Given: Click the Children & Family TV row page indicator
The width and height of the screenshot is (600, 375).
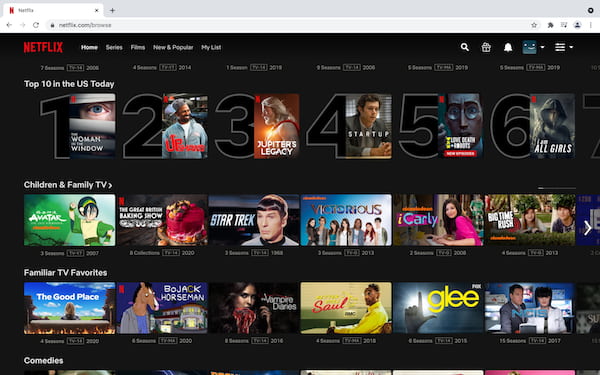Looking at the screenshot, I should pyautogui.click(x=557, y=188).
